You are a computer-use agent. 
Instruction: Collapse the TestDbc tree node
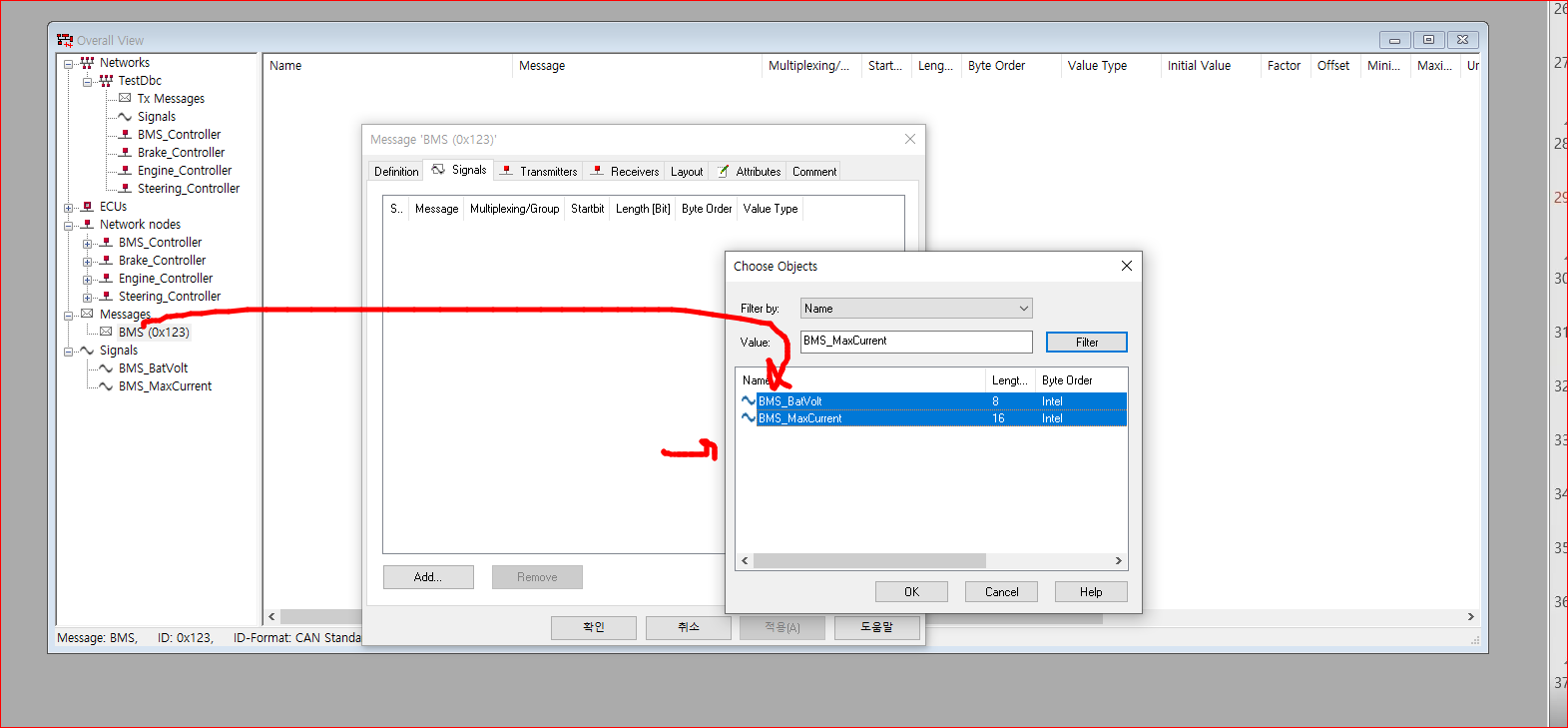pyautogui.click(x=88, y=82)
